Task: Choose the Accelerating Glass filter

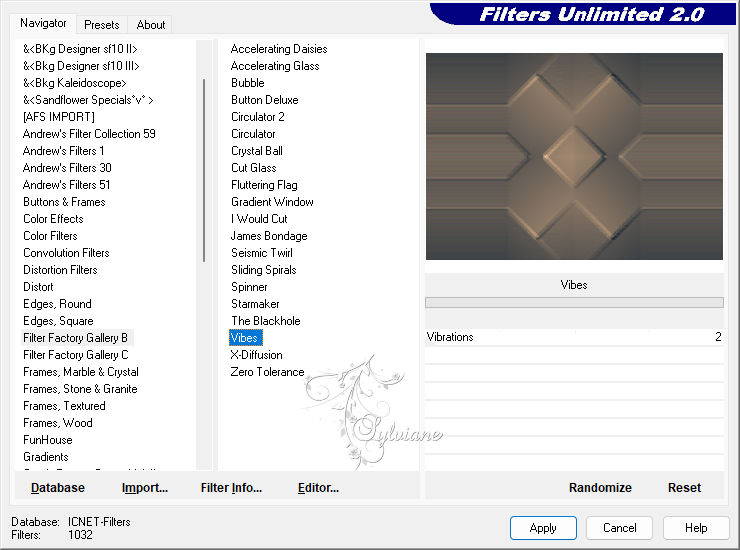Action: click(275, 66)
